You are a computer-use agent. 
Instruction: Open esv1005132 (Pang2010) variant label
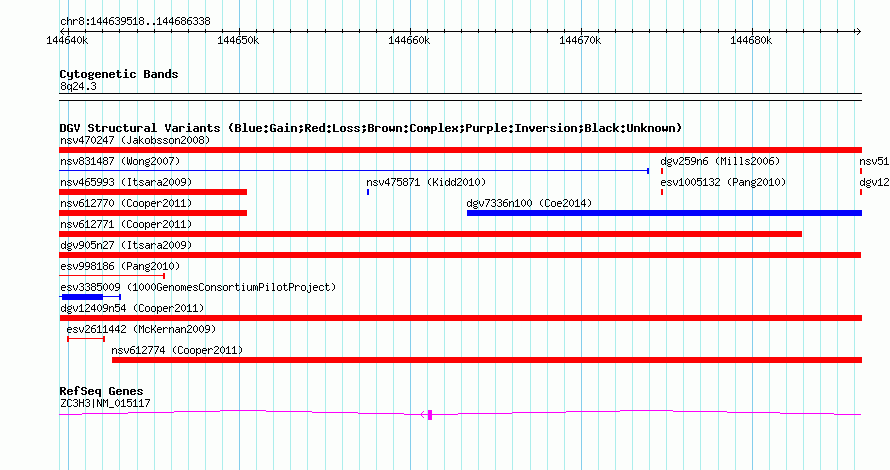(x=723, y=182)
